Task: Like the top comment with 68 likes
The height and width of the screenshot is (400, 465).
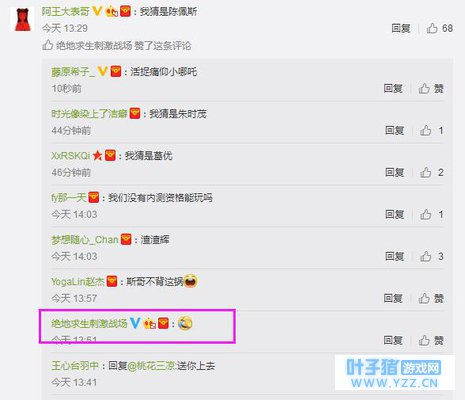Action: point(439,28)
